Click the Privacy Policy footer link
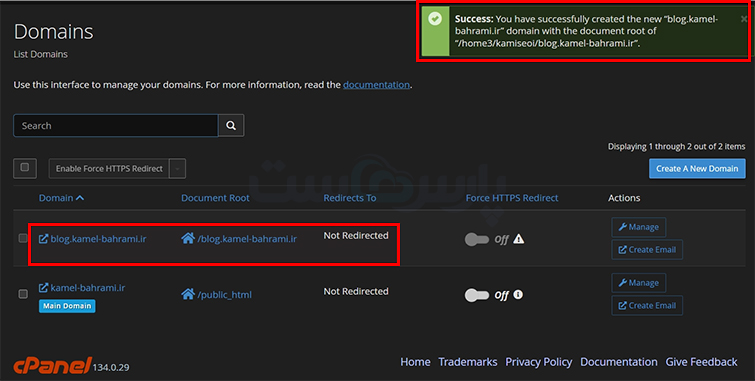This screenshot has width=755, height=381. [538, 362]
